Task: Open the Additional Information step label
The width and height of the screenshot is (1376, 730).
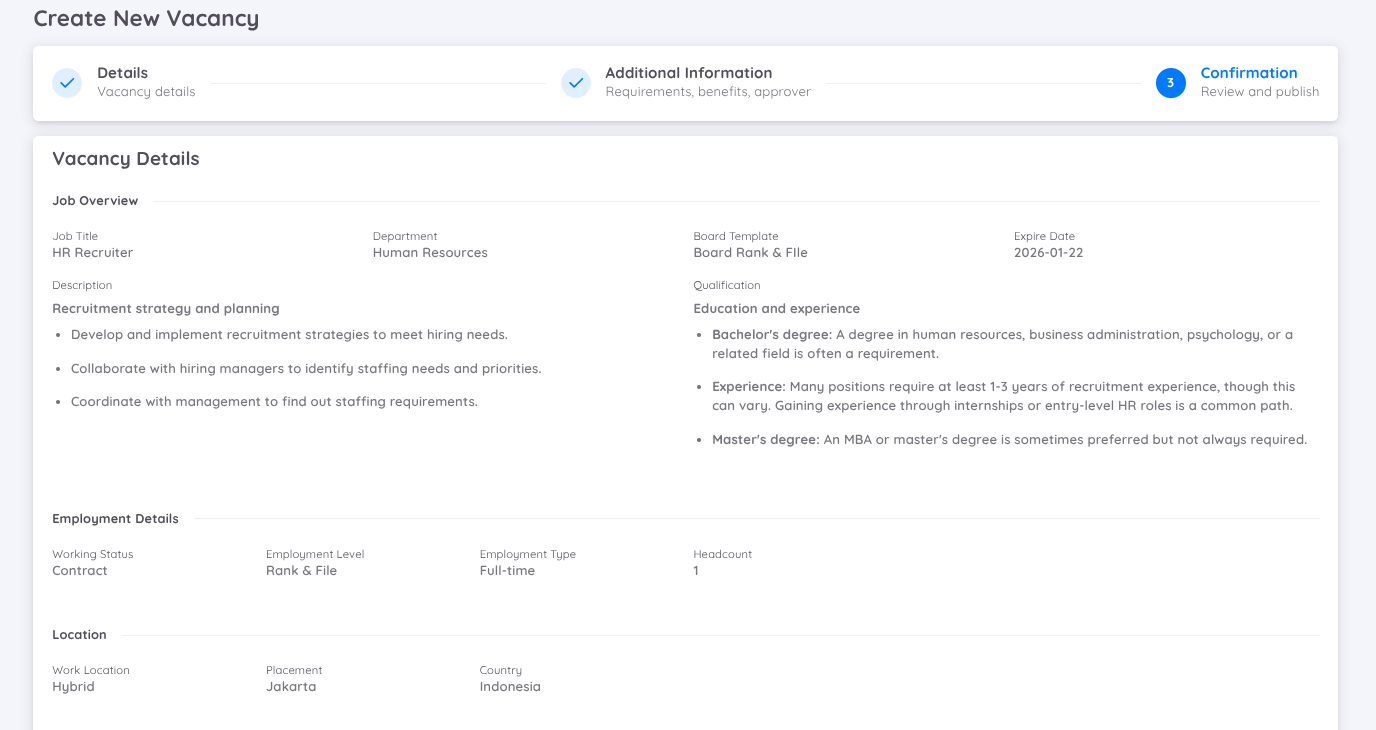Action: click(x=688, y=73)
